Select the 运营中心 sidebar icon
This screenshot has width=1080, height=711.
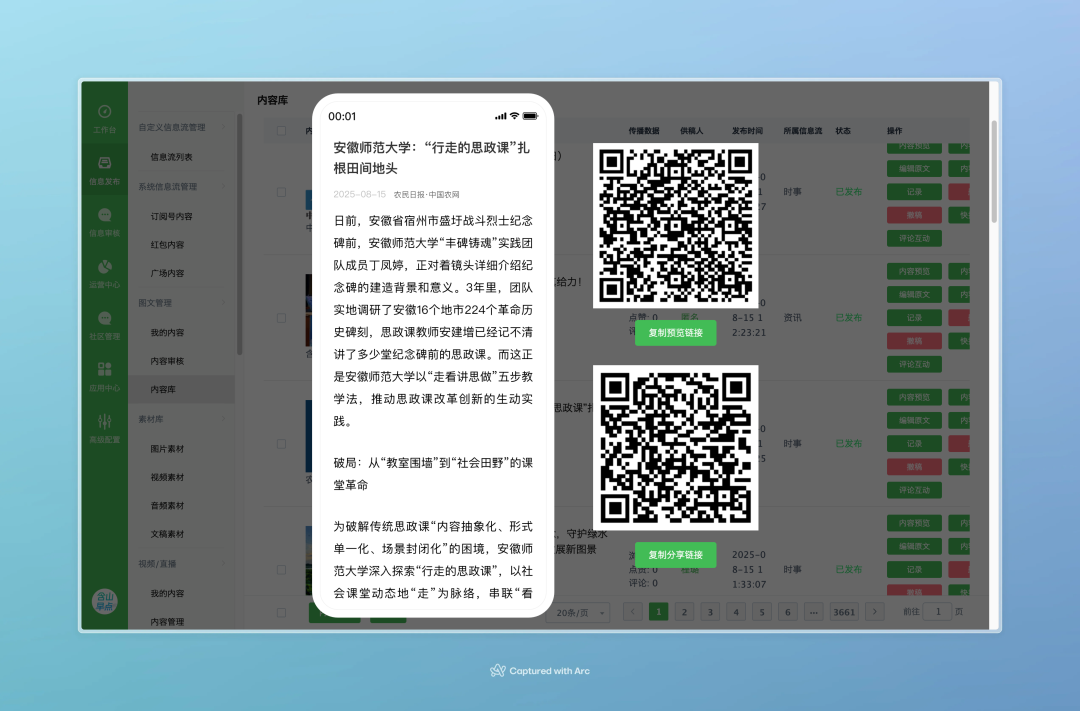pyautogui.click(x=104, y=272)
